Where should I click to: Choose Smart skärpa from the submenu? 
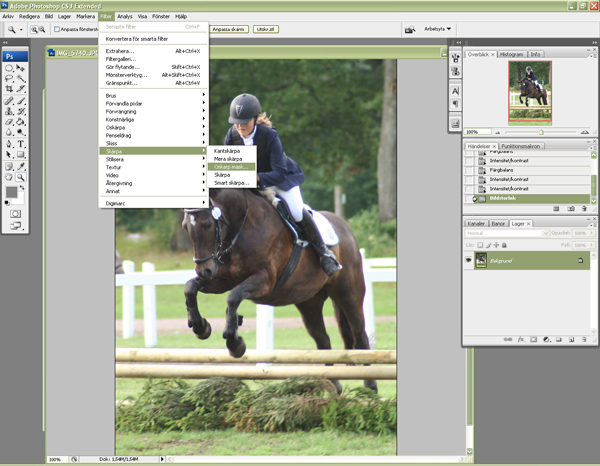point(231,183)
